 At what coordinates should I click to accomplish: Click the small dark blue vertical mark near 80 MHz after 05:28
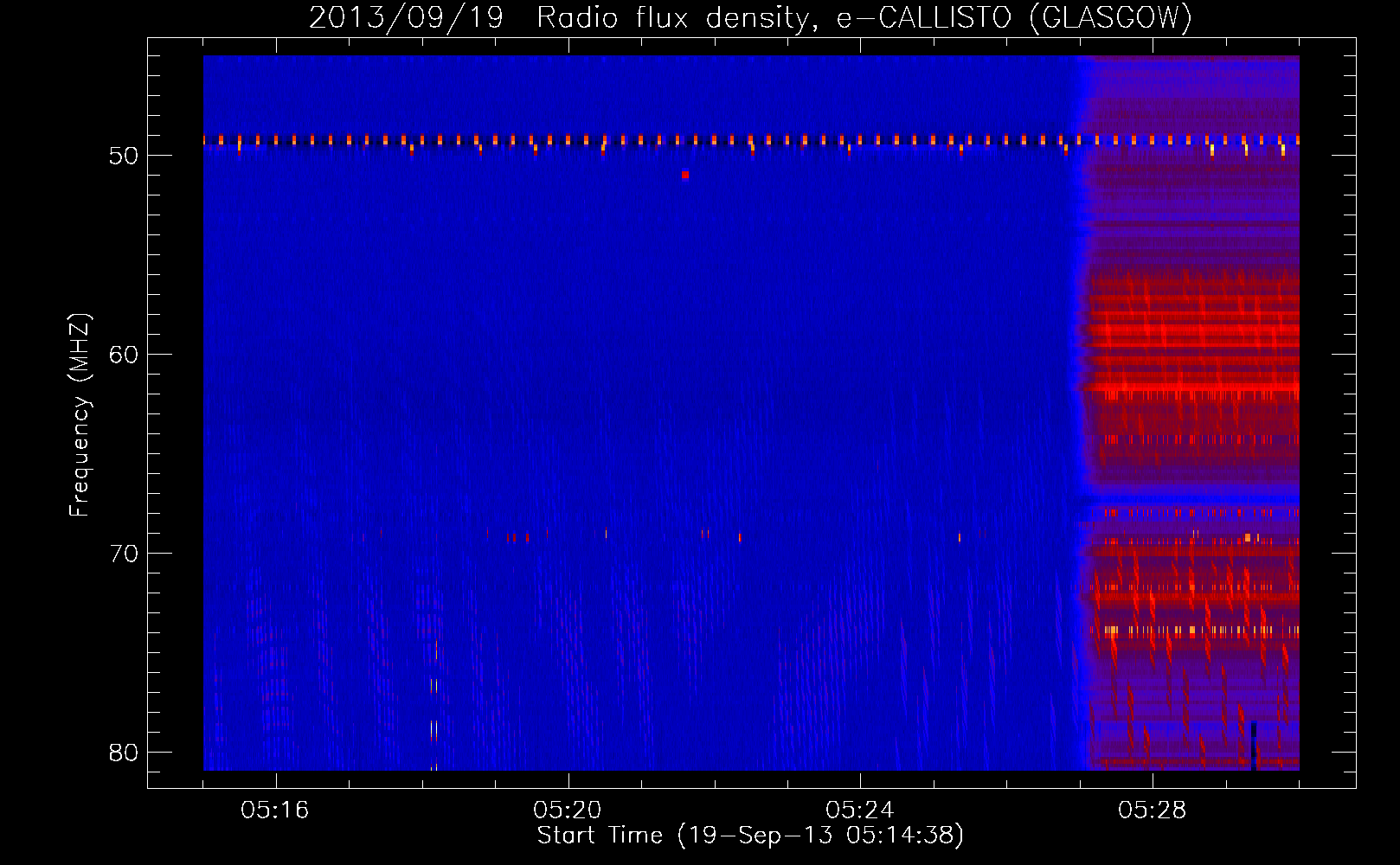click(x=1253, y=745)
